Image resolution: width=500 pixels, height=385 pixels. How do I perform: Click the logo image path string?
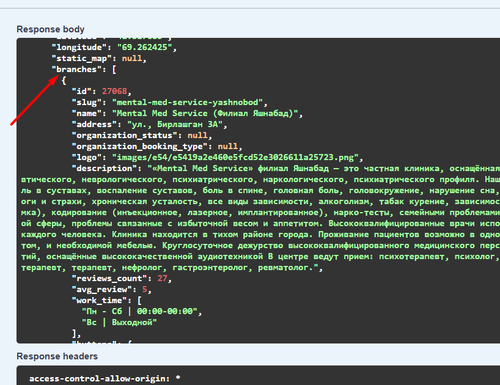pos(235,157)
